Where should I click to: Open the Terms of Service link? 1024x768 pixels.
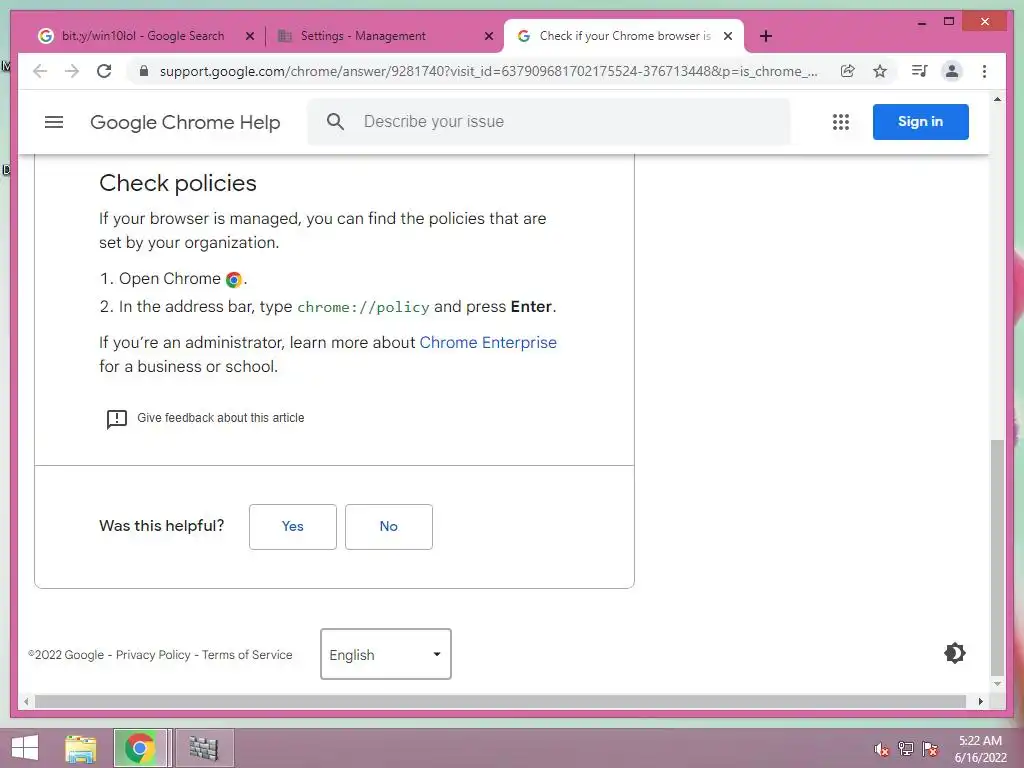pos(247,654)
